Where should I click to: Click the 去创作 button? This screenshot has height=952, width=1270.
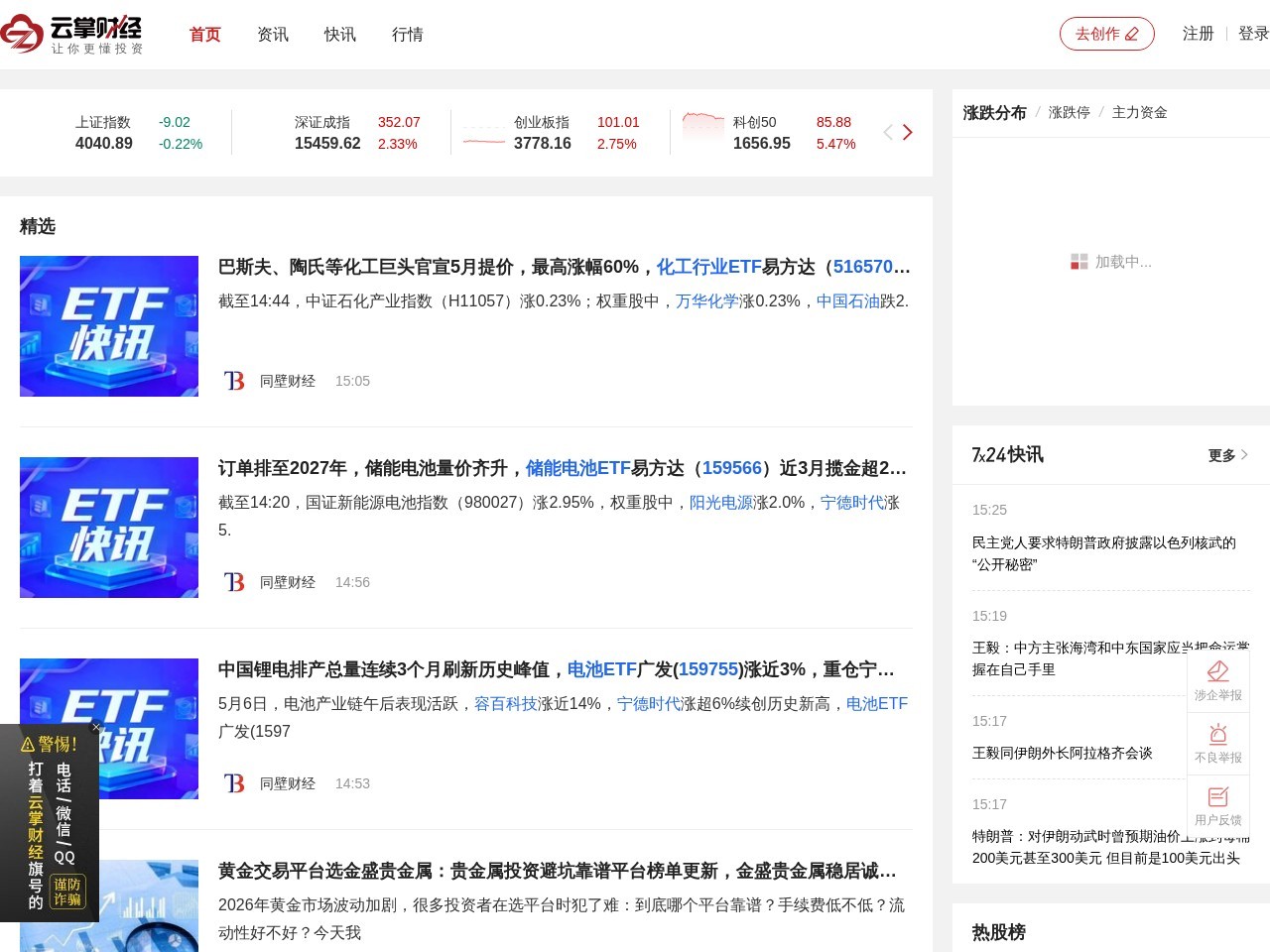(x=1107, y=34)
